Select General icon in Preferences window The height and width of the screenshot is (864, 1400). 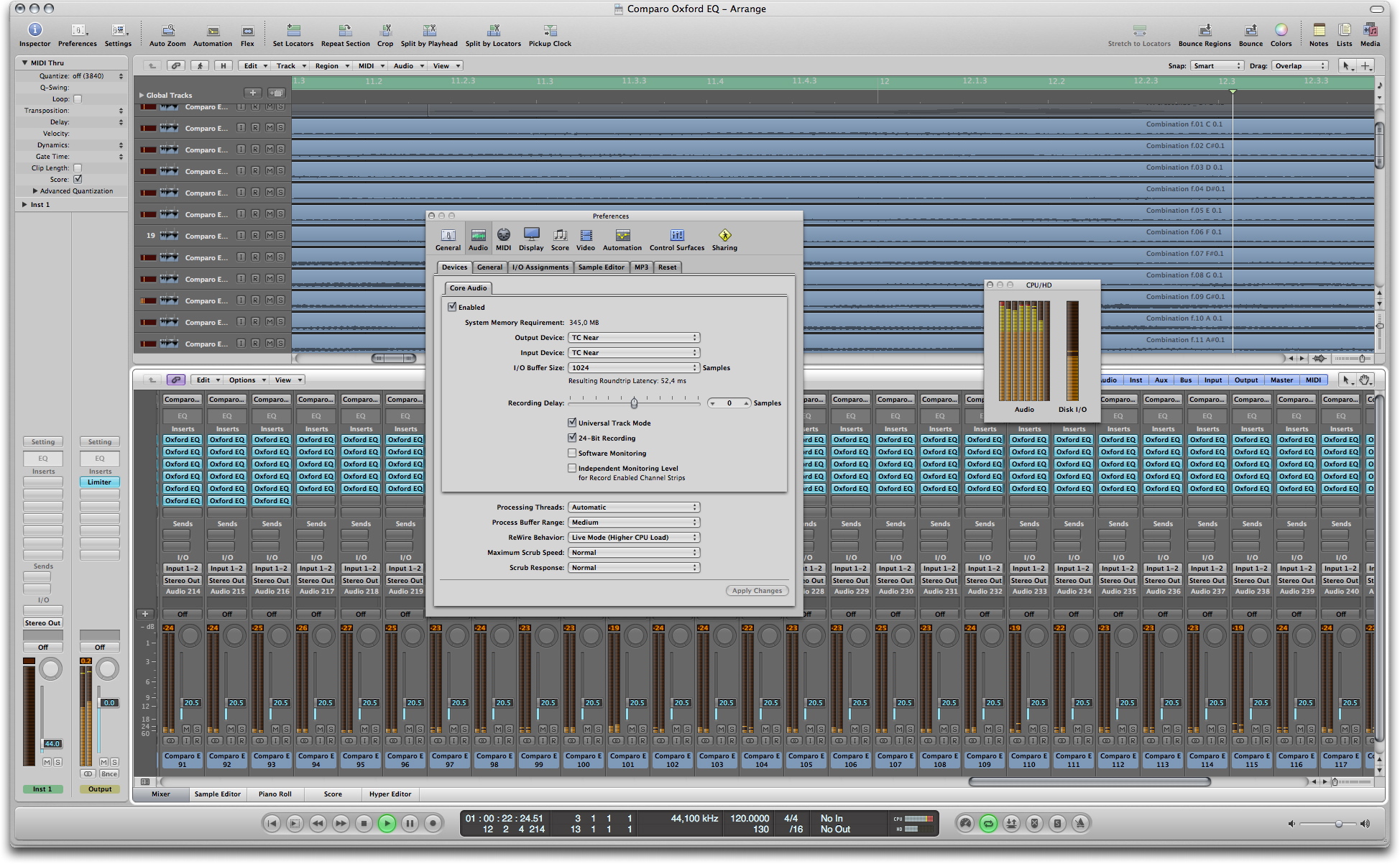448,235
